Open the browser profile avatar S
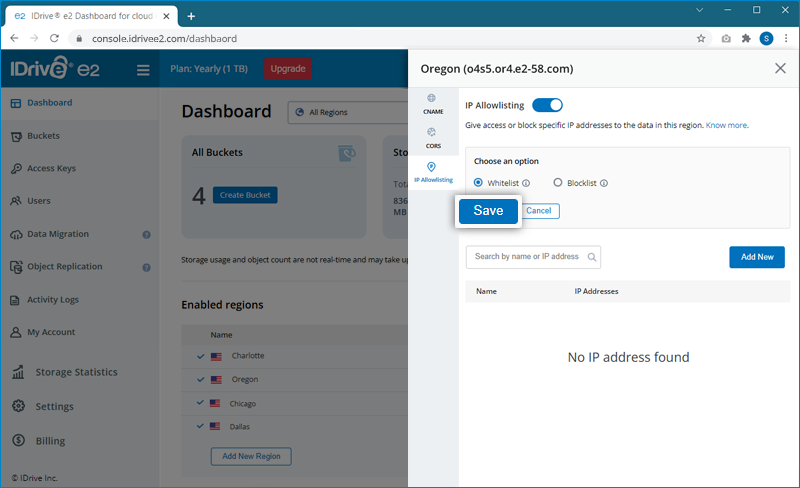This screenshot has height=488, width=800. point(766,38)
